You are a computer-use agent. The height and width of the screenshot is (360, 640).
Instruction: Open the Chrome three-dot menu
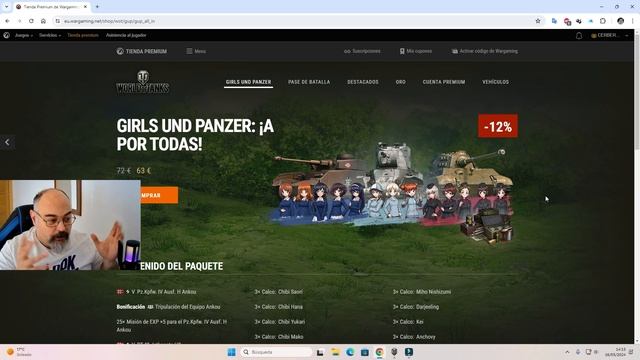coord(633,21)
